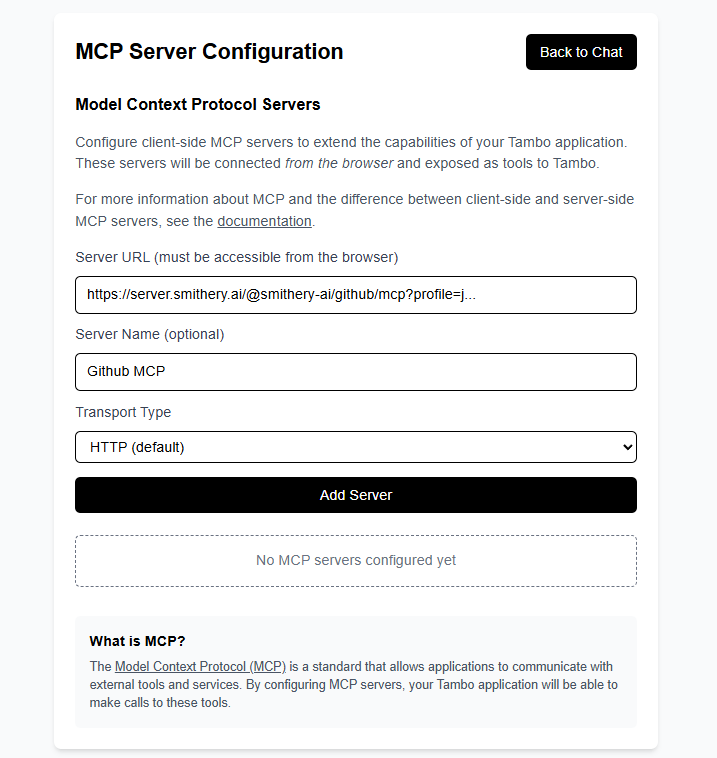
Task: Click the Server URL field label
Action: tap(236, 257)
